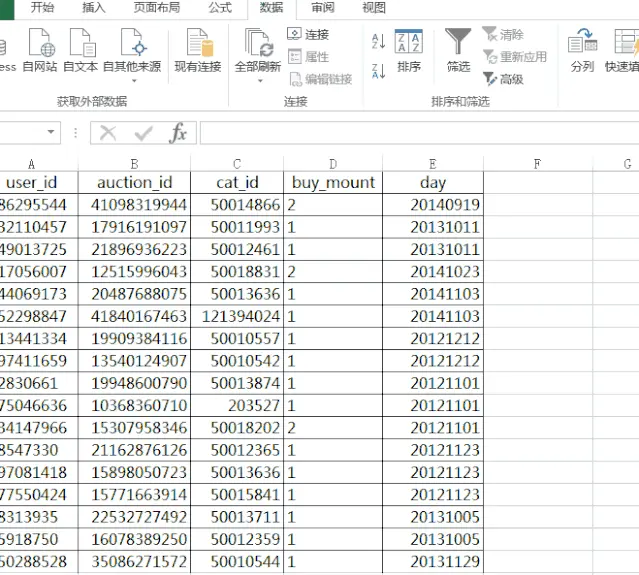639x575 pixels.
Task: Select cell with 203527
Action: click(237, 405)
